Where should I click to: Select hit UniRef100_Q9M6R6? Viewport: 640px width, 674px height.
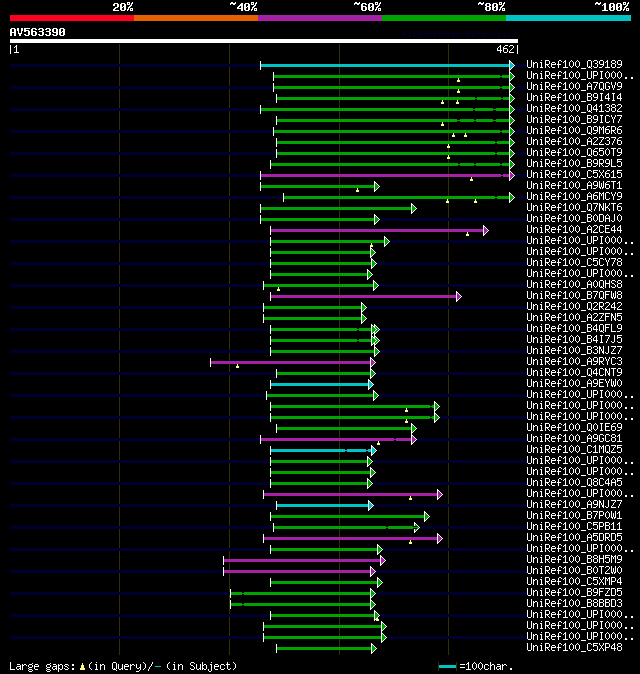(574, 130)
